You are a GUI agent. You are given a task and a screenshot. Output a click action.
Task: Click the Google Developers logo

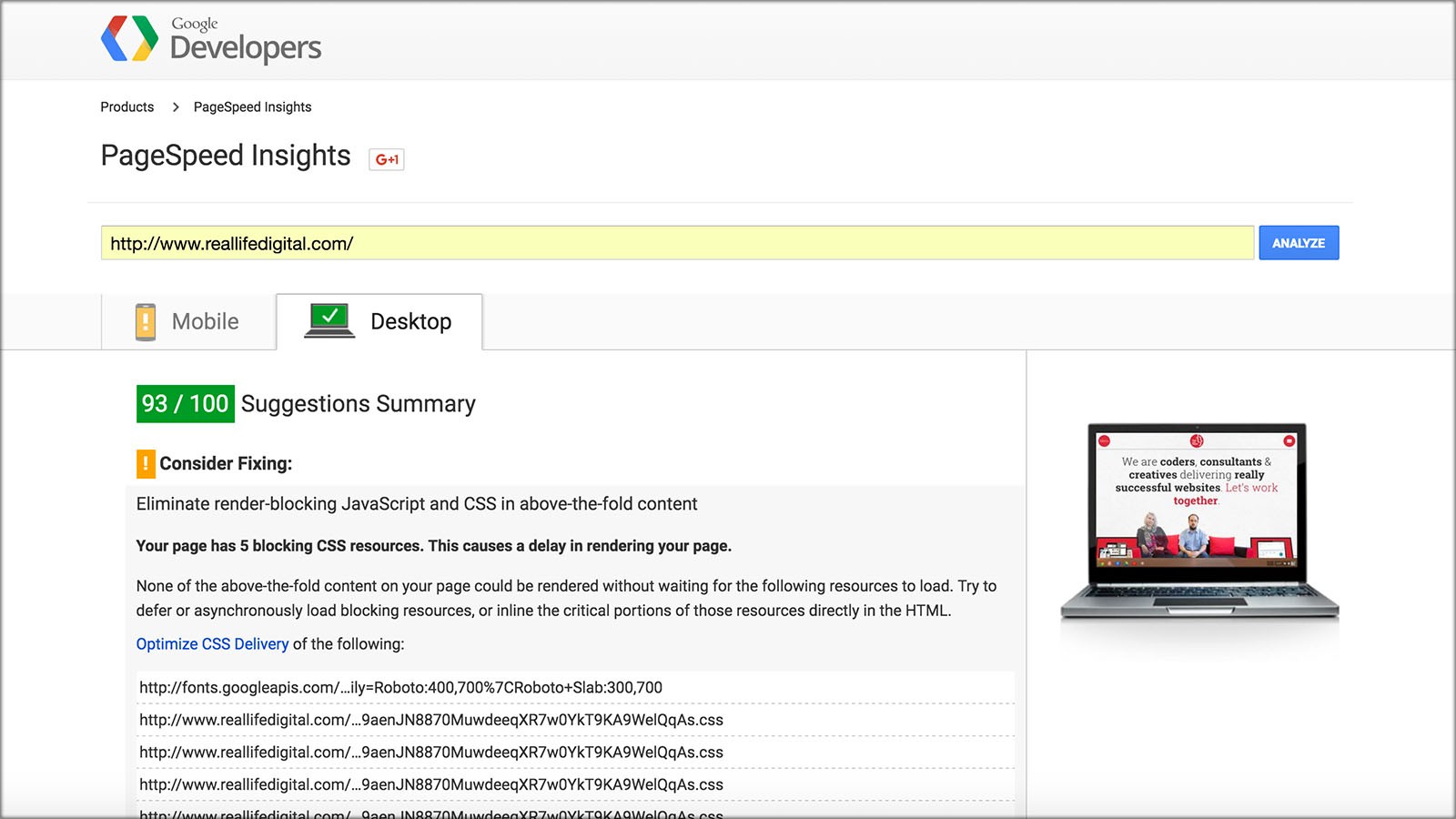tap(211, 39)
